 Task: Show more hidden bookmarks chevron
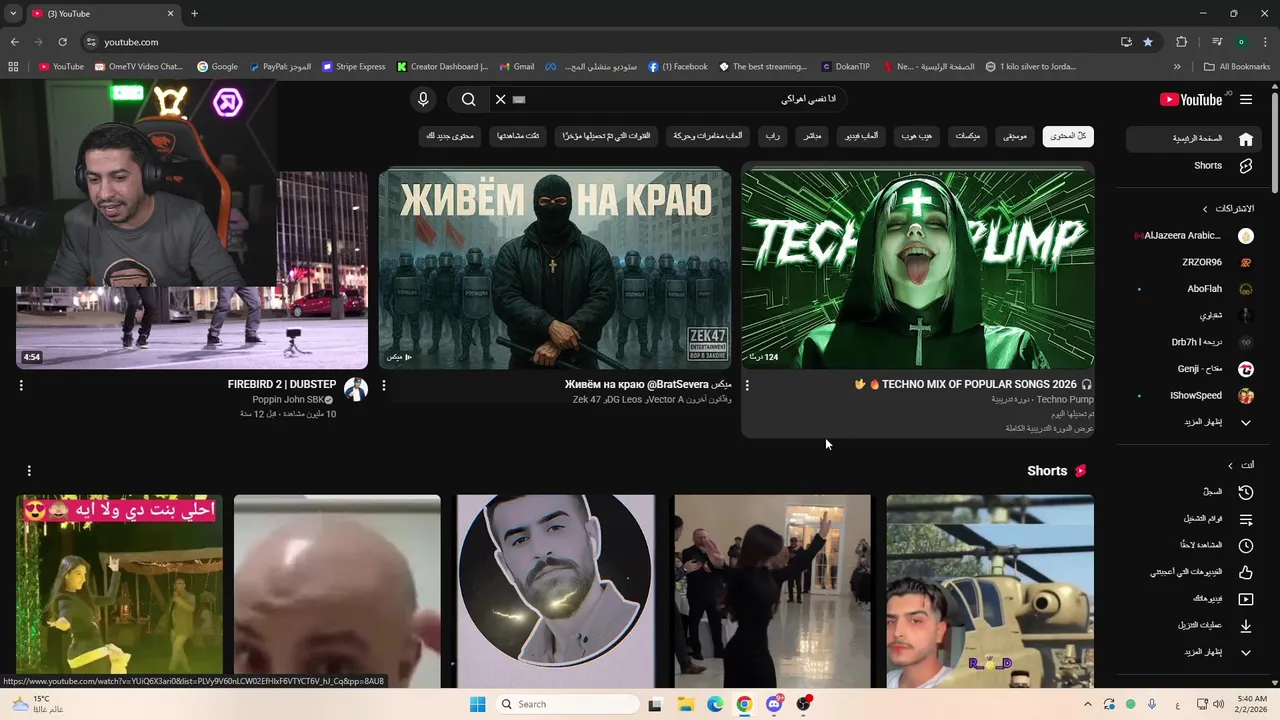[x=1177, y=67]
